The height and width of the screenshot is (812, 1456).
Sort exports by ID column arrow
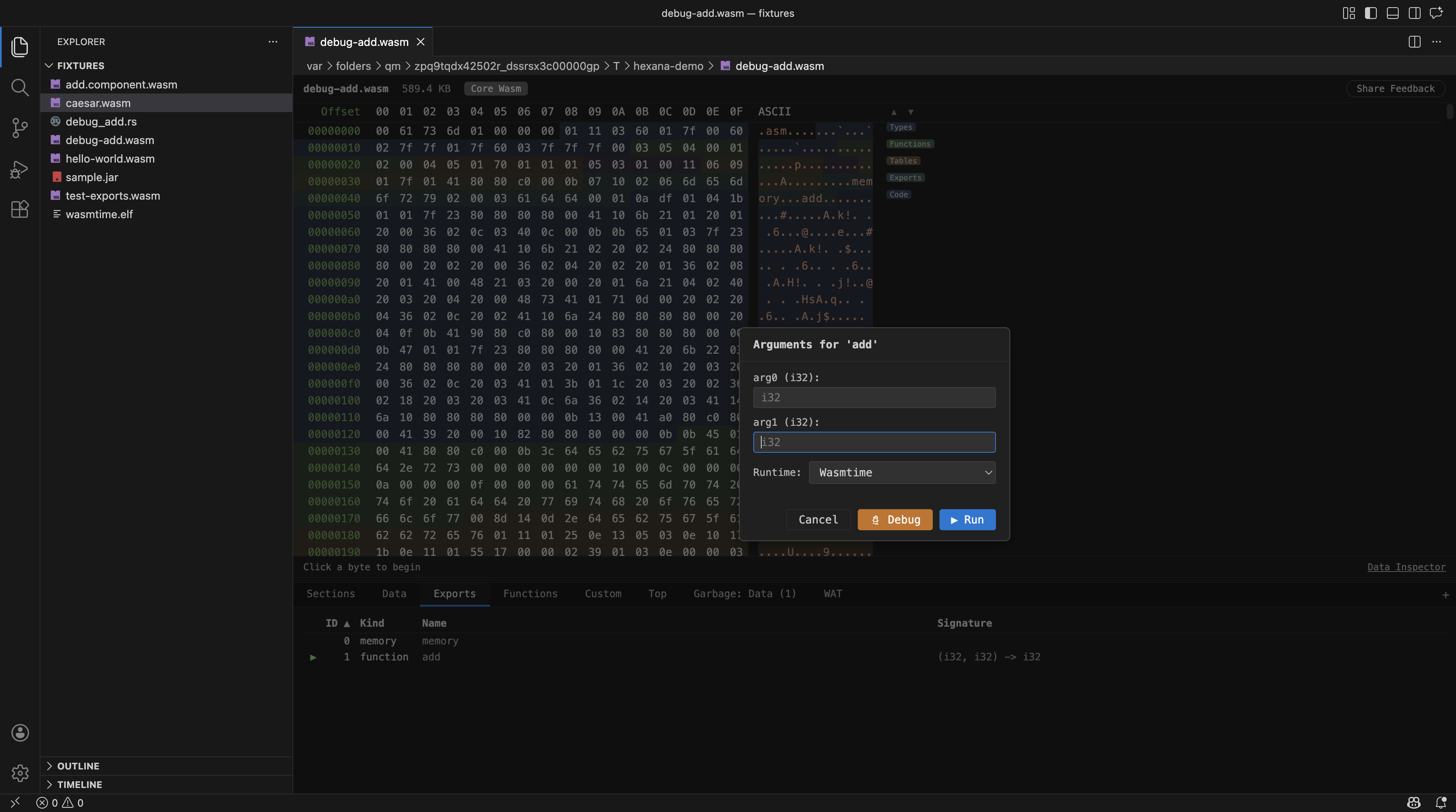click(x=347, y=623)
